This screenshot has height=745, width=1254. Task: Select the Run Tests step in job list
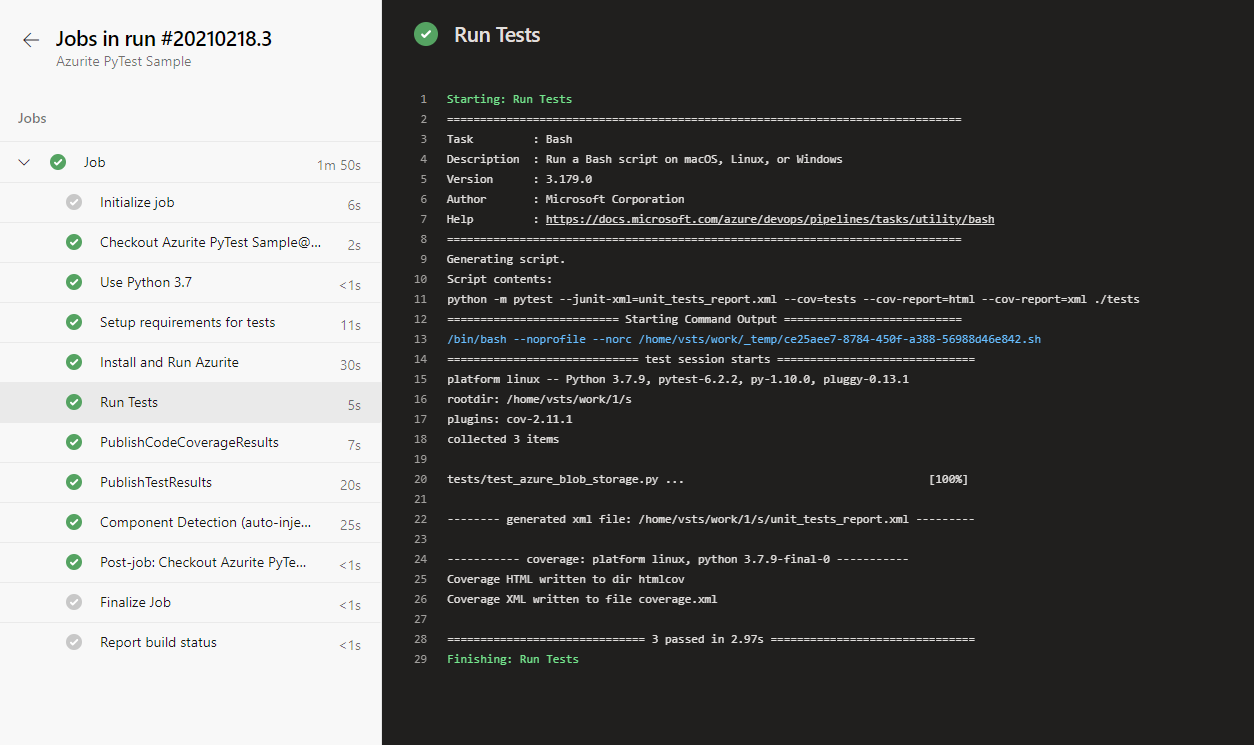tap(129, 402)
